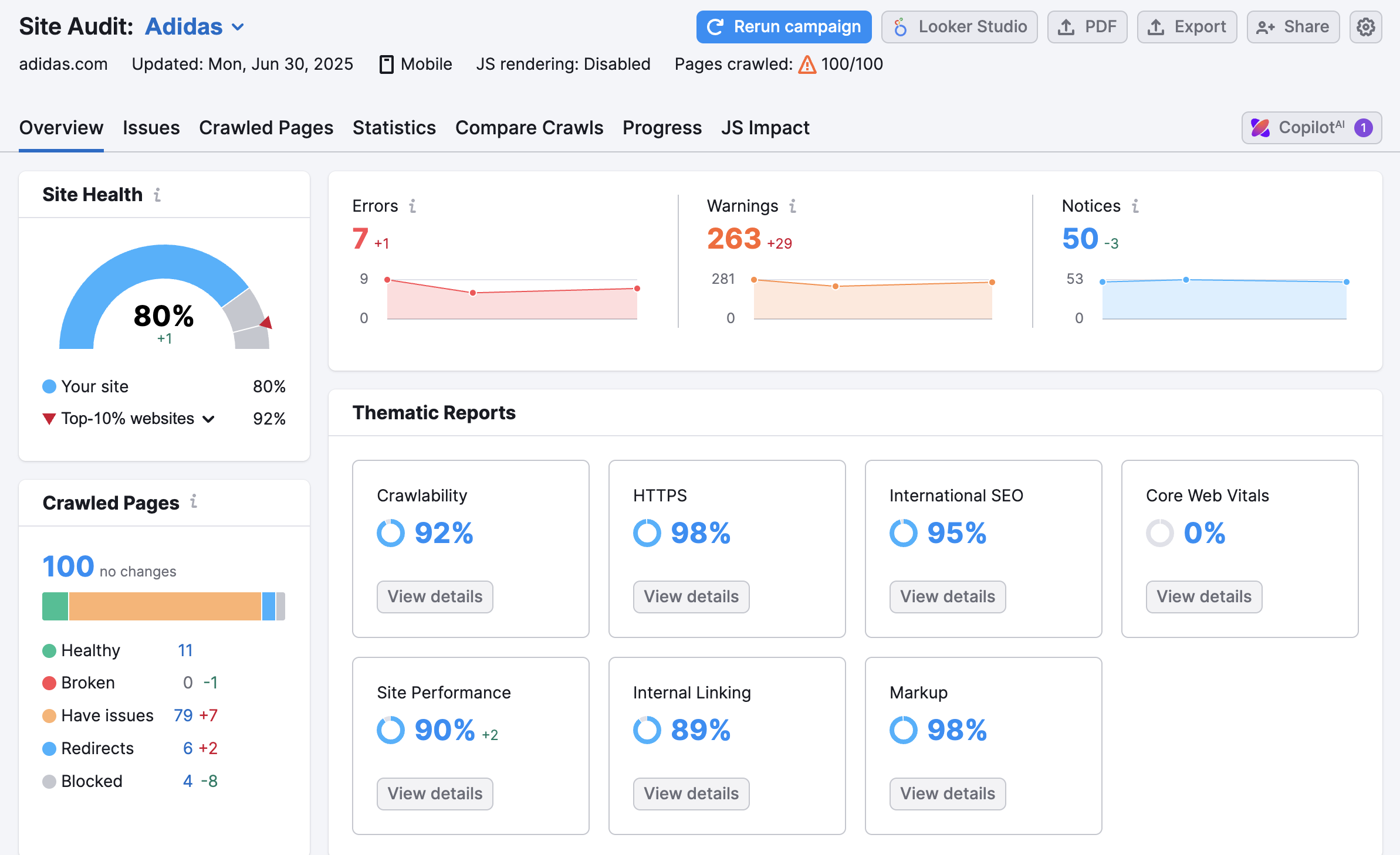Open the Compare Crawls tab
This screenshot has height=855, width=1400.
[x=529, y=128]
